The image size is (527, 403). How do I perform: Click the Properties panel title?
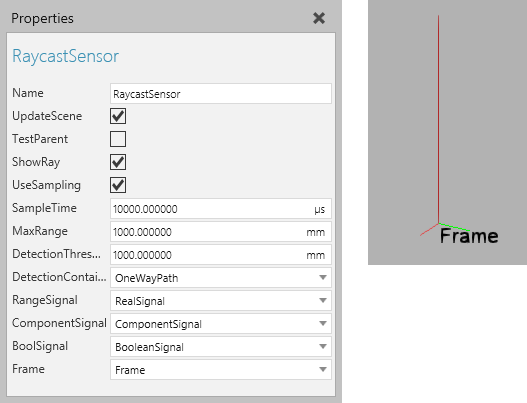[x=42, y=18]
